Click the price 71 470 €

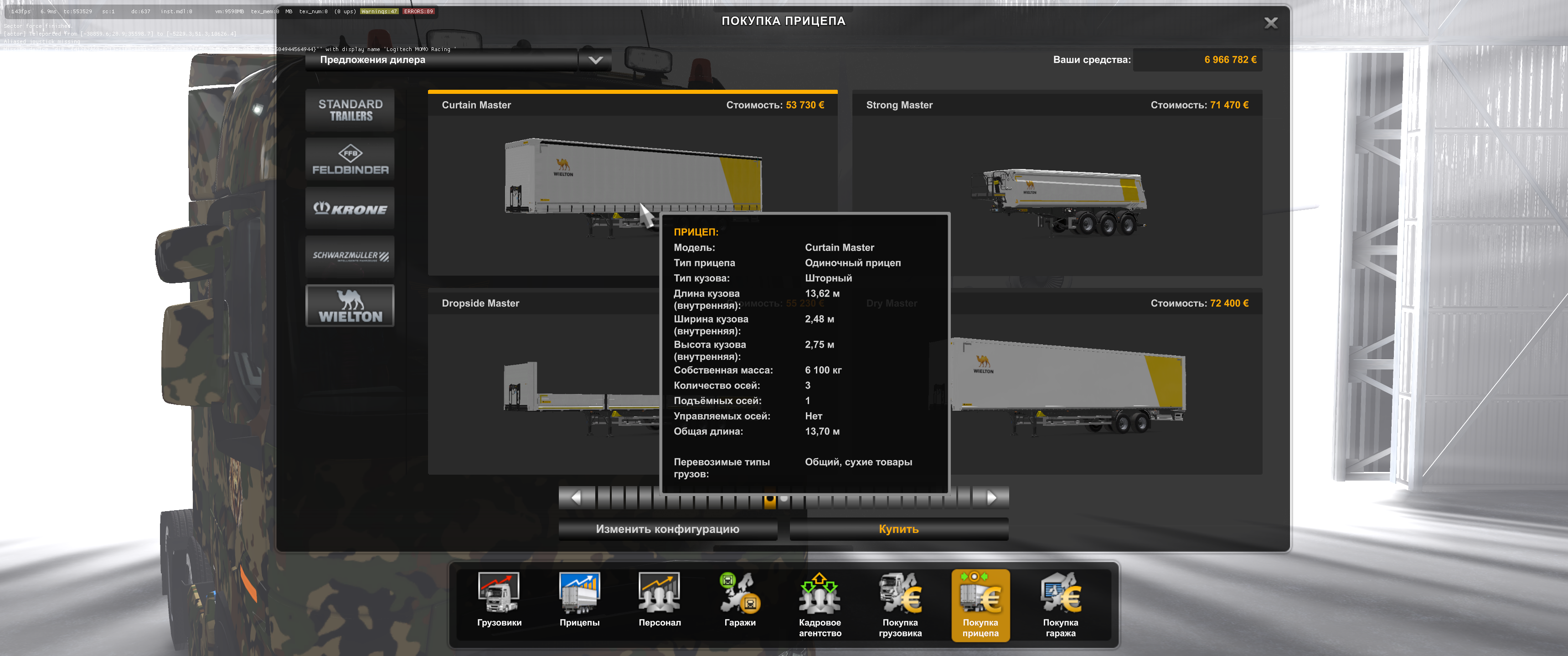(x=1229, y=105)
